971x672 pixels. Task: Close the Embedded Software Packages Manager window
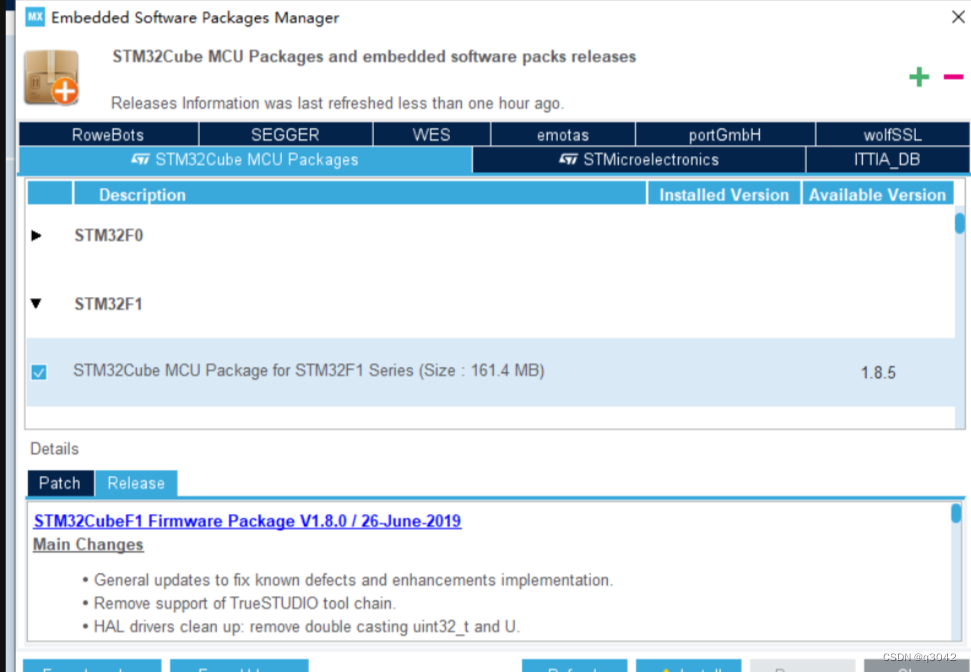957,17
